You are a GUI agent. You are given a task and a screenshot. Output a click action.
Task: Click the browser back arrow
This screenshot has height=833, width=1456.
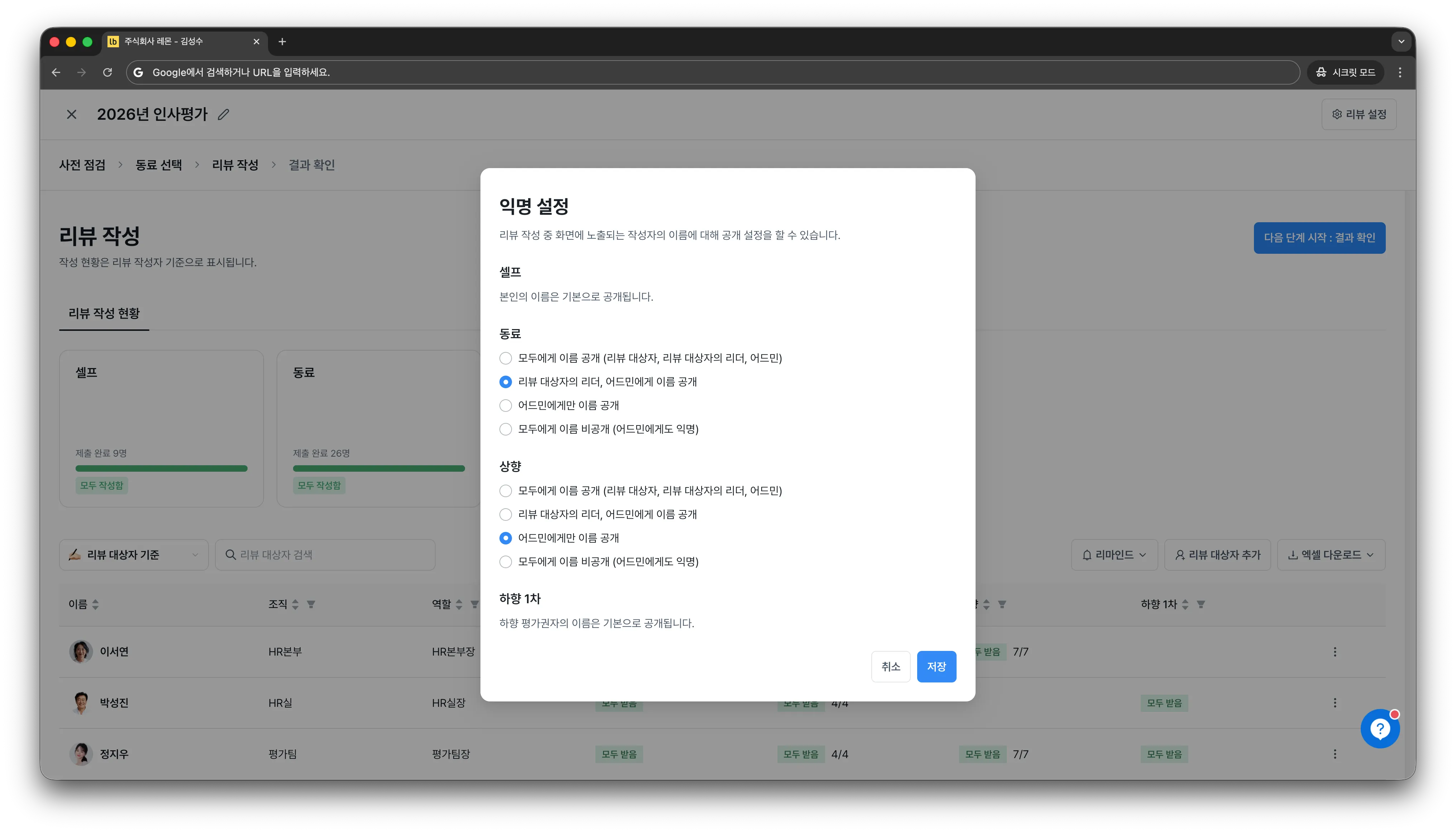coord(56,72)
